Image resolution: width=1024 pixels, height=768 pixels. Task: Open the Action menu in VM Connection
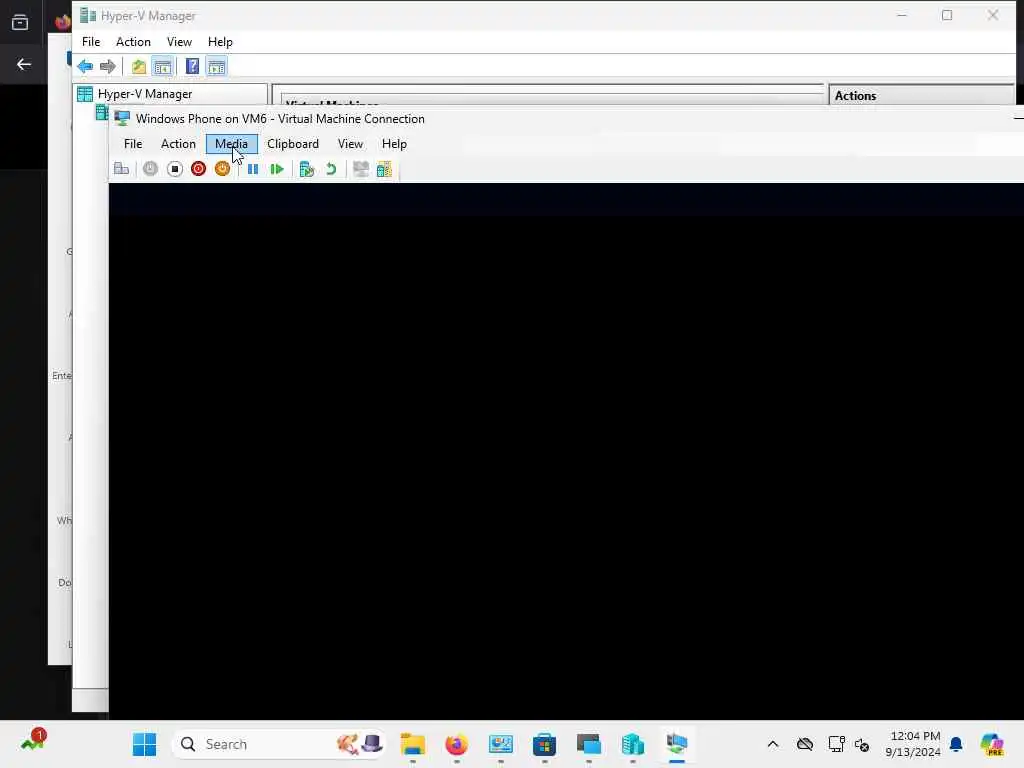tap(178, 144)
